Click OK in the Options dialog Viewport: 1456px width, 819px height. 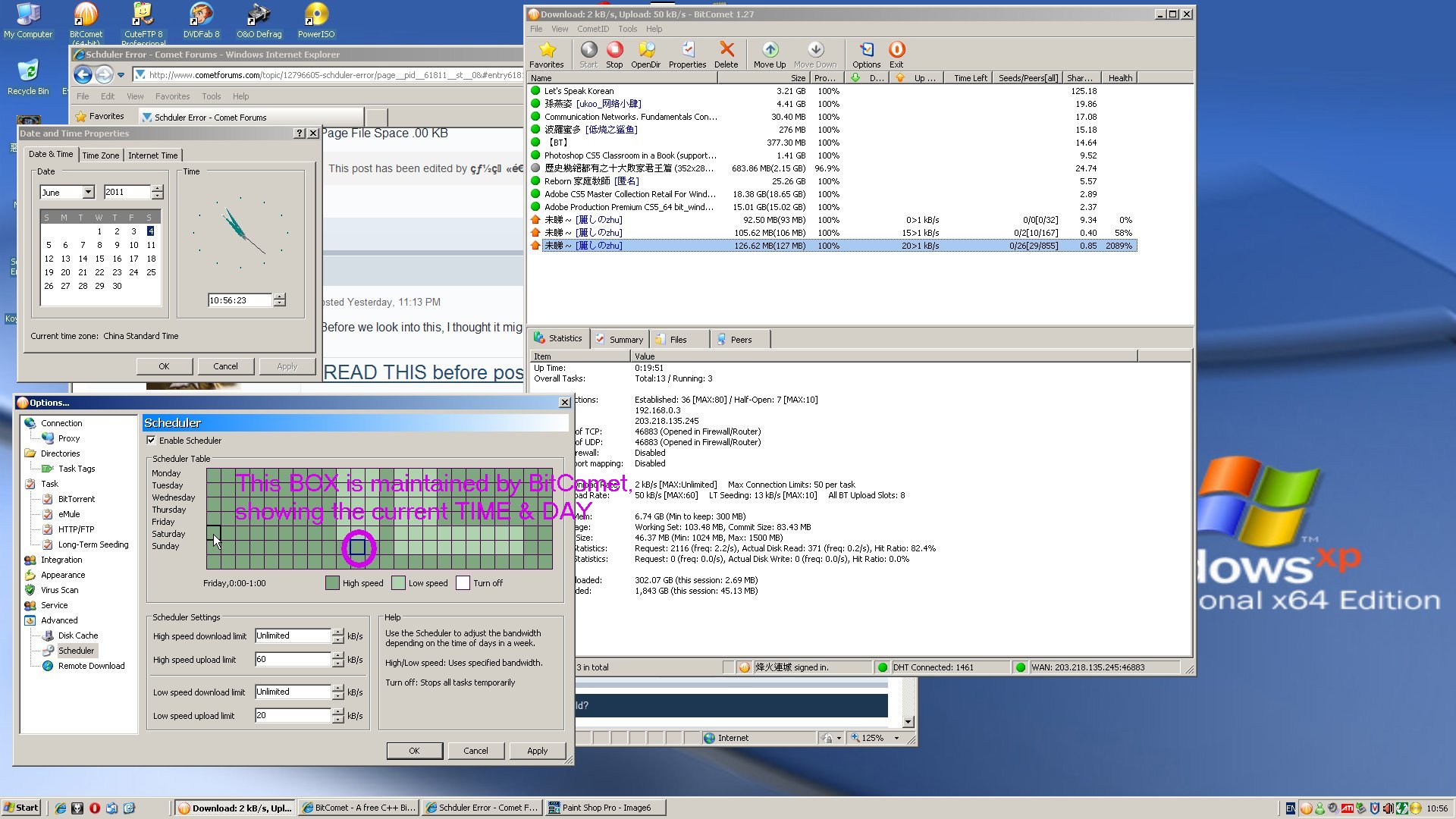pyautogui.click(x=414, y=751)
